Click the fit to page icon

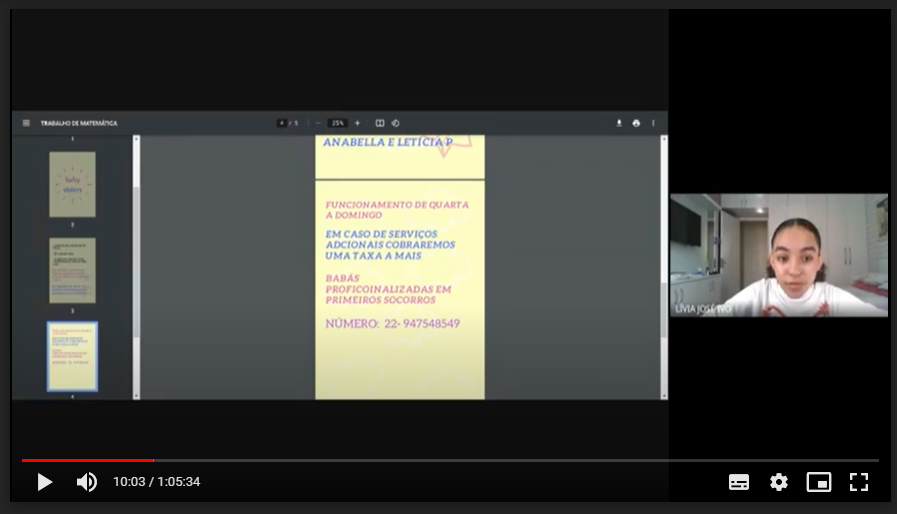(x=380, y=123)
